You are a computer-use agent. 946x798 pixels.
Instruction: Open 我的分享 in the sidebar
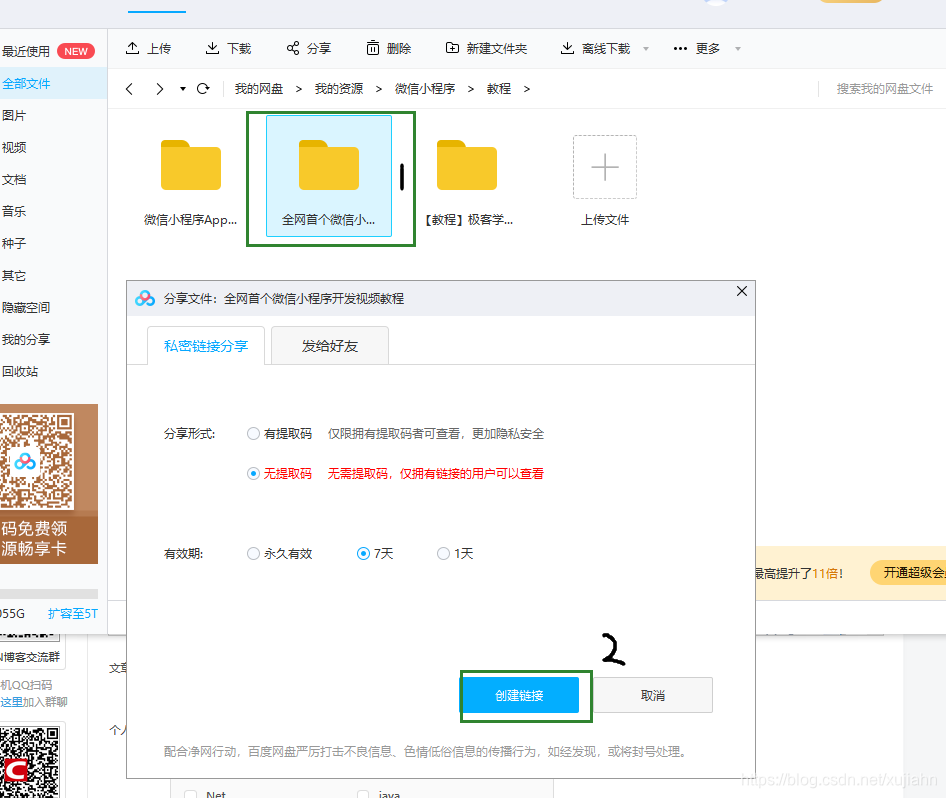point(53,340)
